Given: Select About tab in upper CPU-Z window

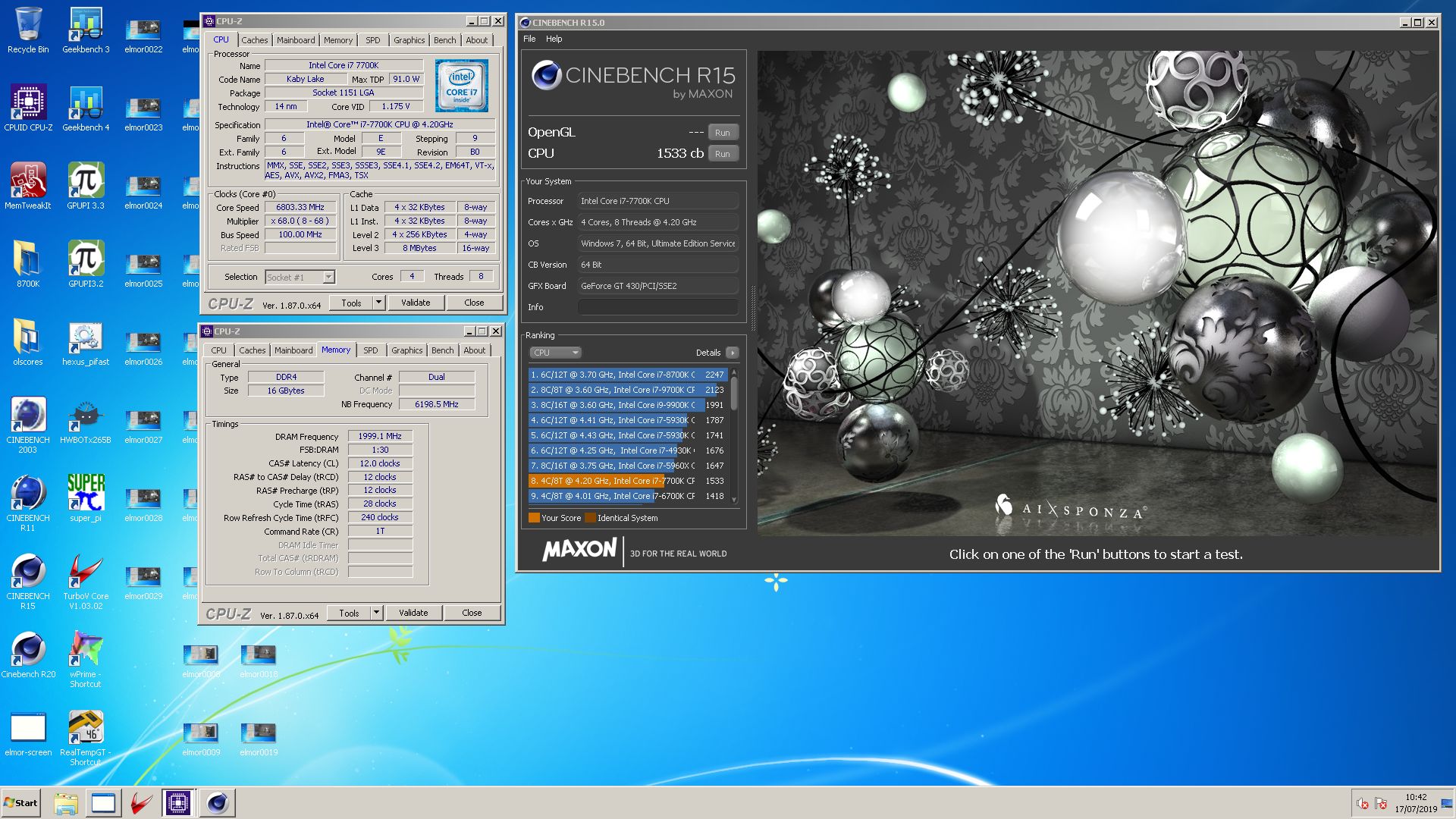Looking at the screenshot, I should pos(477,40).
